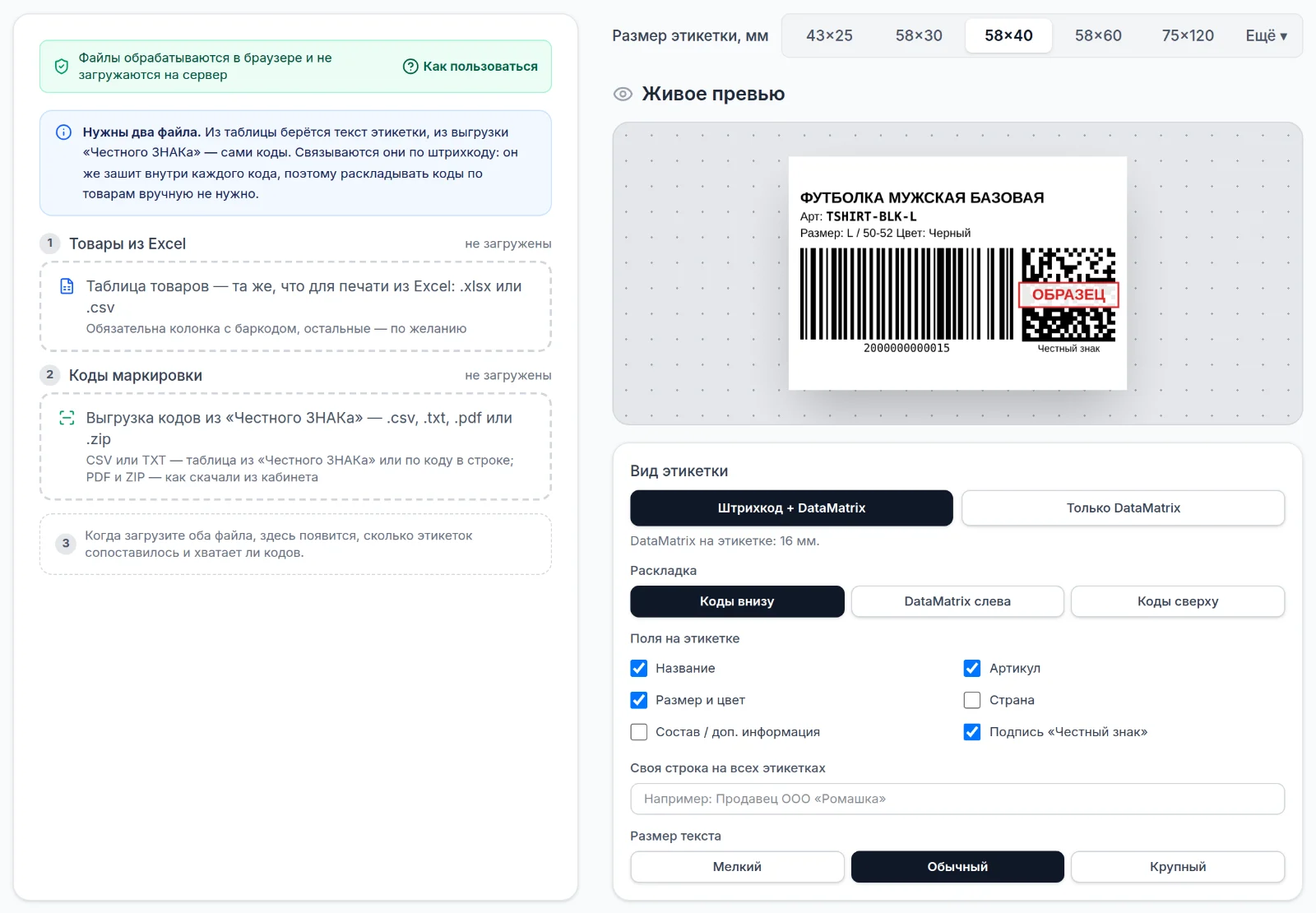Choose Только DataMatrix label type
Viewport: 1316px width, 913px height.
[1123, 508]
